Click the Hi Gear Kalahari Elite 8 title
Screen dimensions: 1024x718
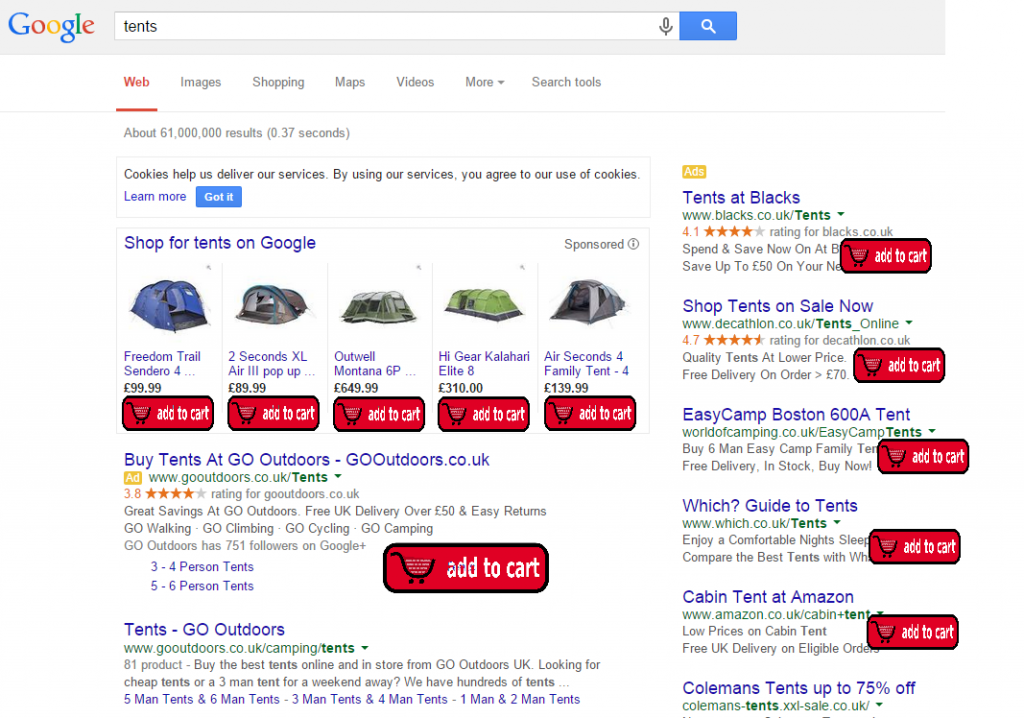484,364
